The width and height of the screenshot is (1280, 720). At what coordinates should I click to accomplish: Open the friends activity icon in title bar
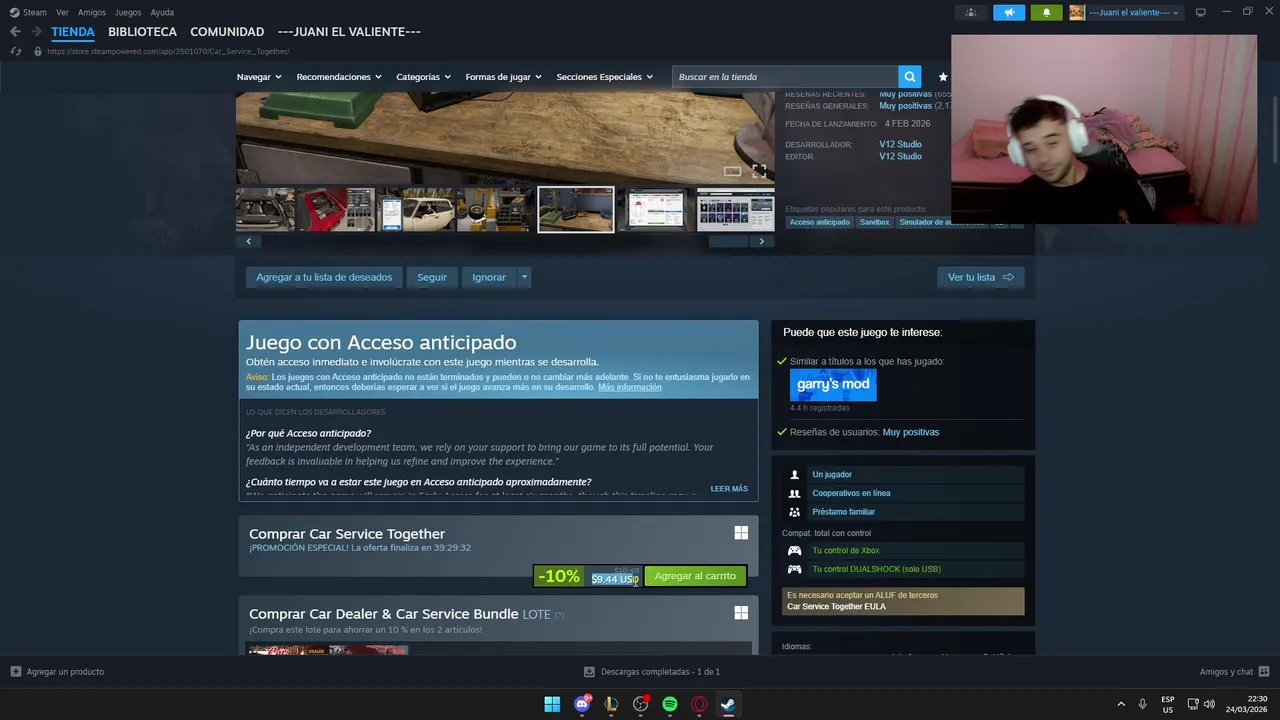pyautogui.click(x=970, y=12)
